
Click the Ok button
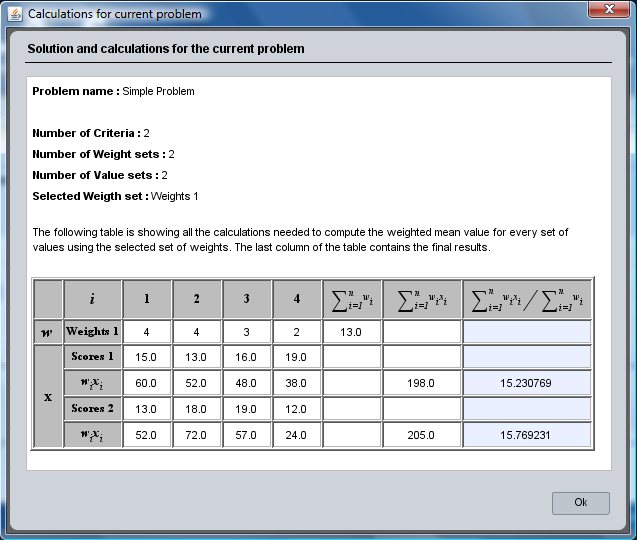pos(580,502)
